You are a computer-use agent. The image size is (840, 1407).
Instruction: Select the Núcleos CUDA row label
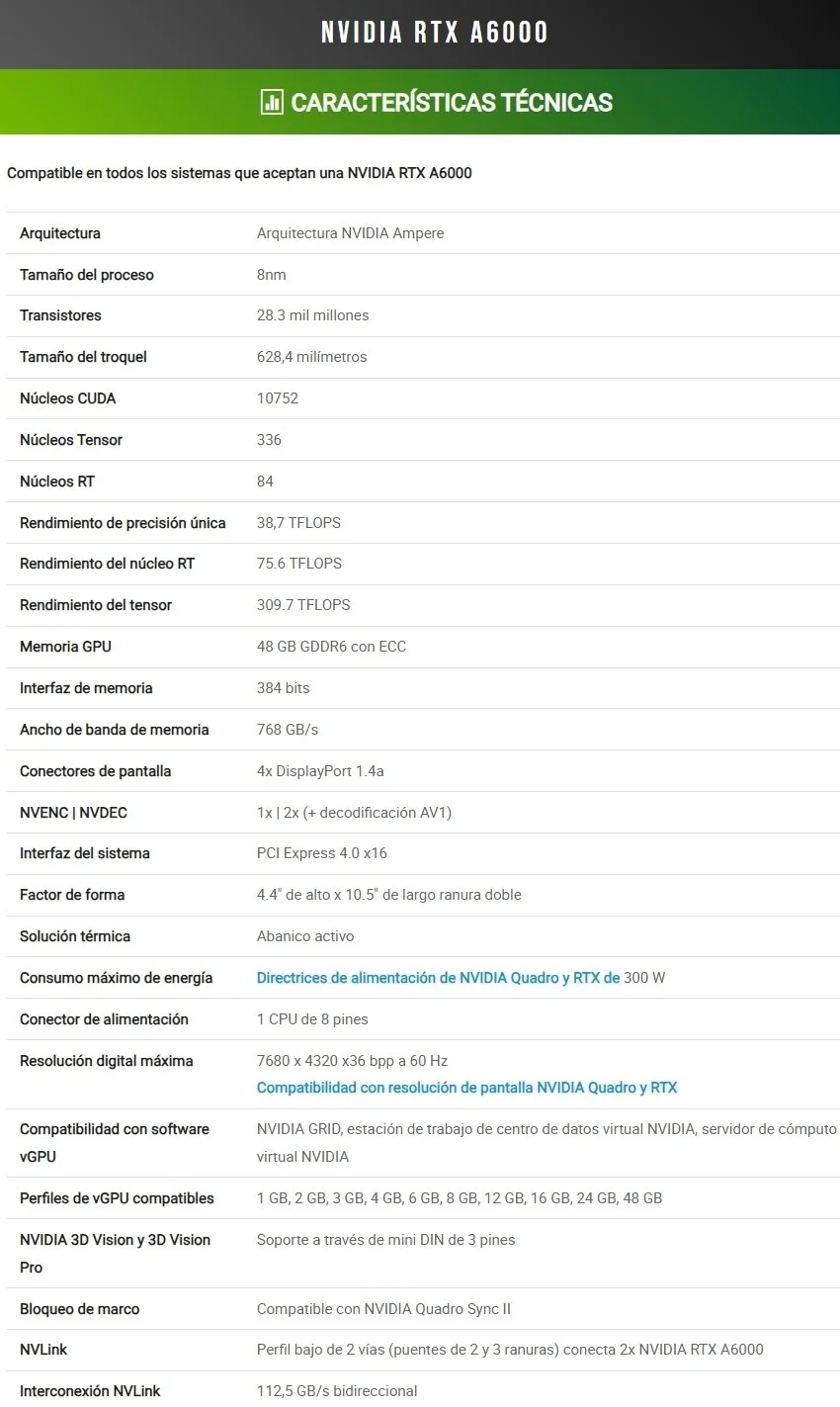point(68,398)
